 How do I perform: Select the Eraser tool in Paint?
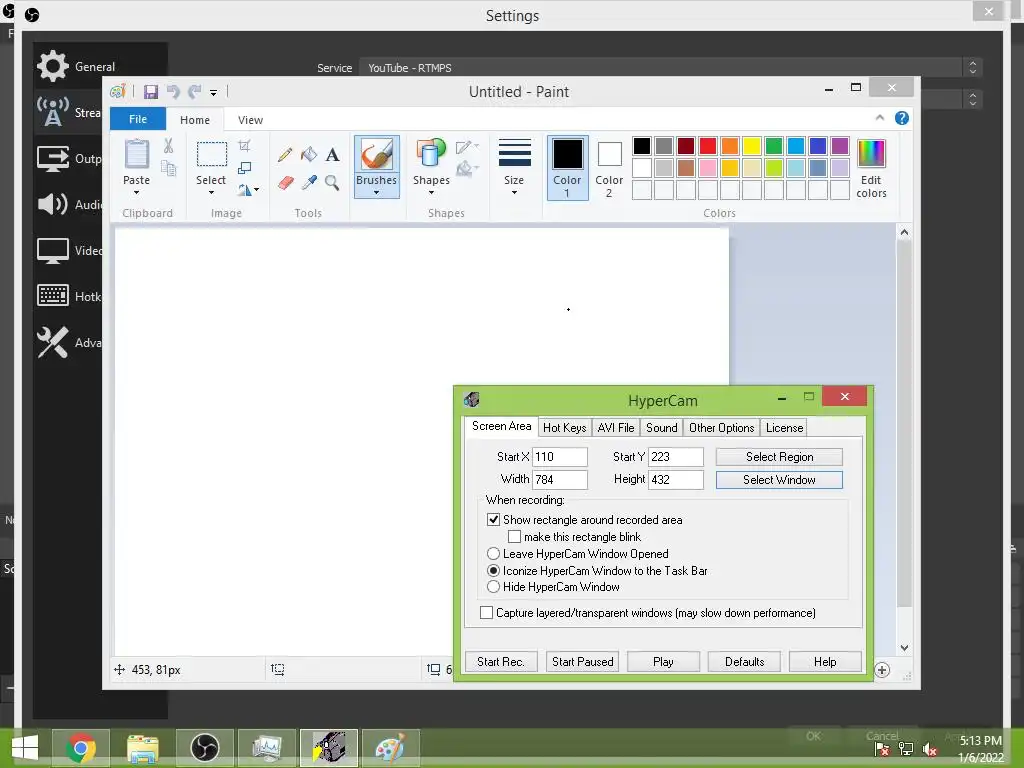coord(285,182)
